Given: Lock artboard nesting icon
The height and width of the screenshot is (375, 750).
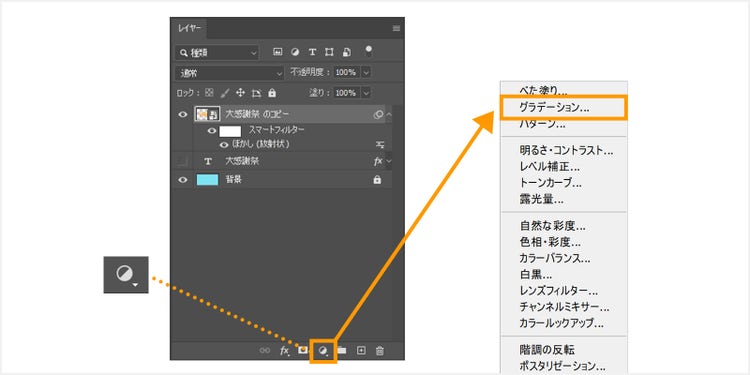Looking at the screenshot, I should [x=256, y=93].
